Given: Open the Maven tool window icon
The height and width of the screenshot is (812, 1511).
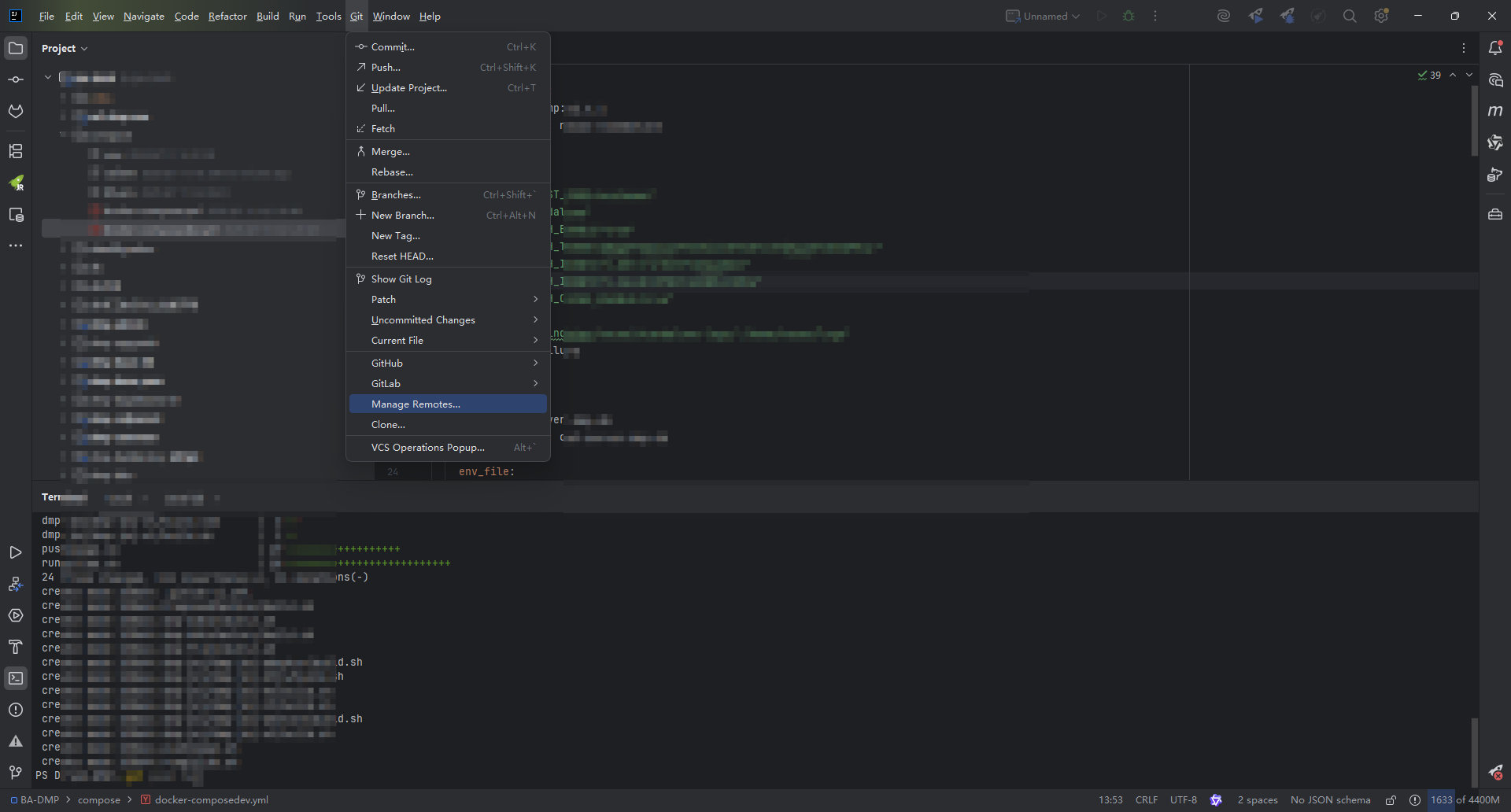Looking at the screenshot, I should [x=1495, y=111].
